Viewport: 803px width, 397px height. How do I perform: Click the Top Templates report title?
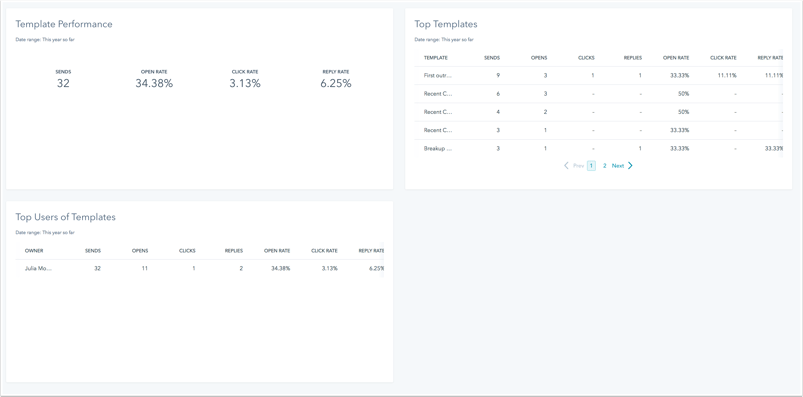(446, 24)
